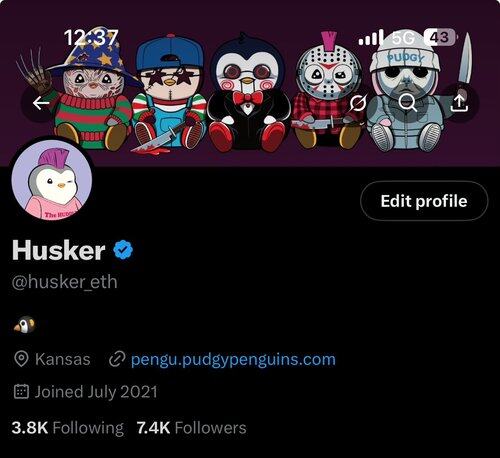
Task: Open the horror penguins banner image
Action: (250, 83)
